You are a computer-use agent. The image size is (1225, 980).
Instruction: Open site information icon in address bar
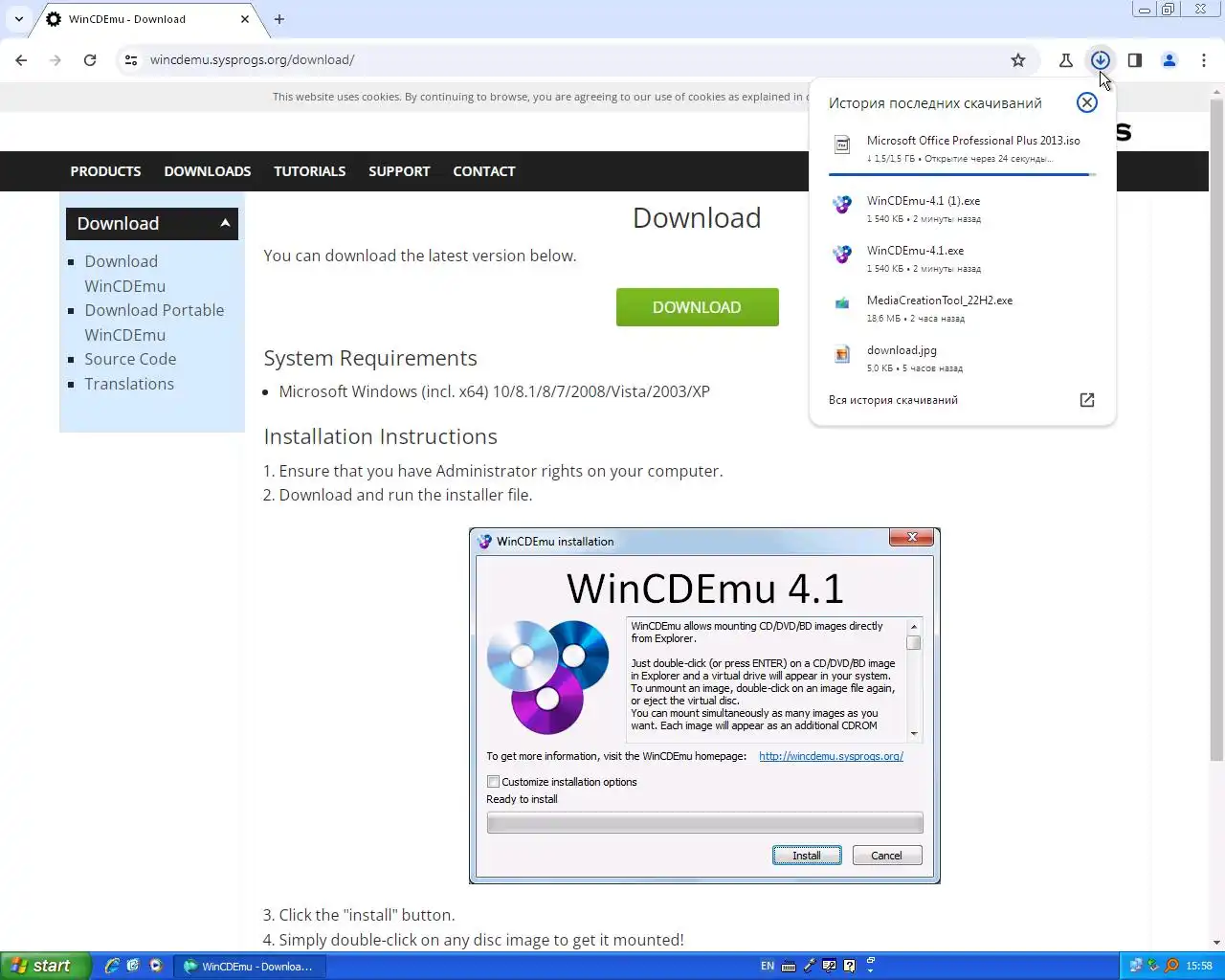(131, 60)
